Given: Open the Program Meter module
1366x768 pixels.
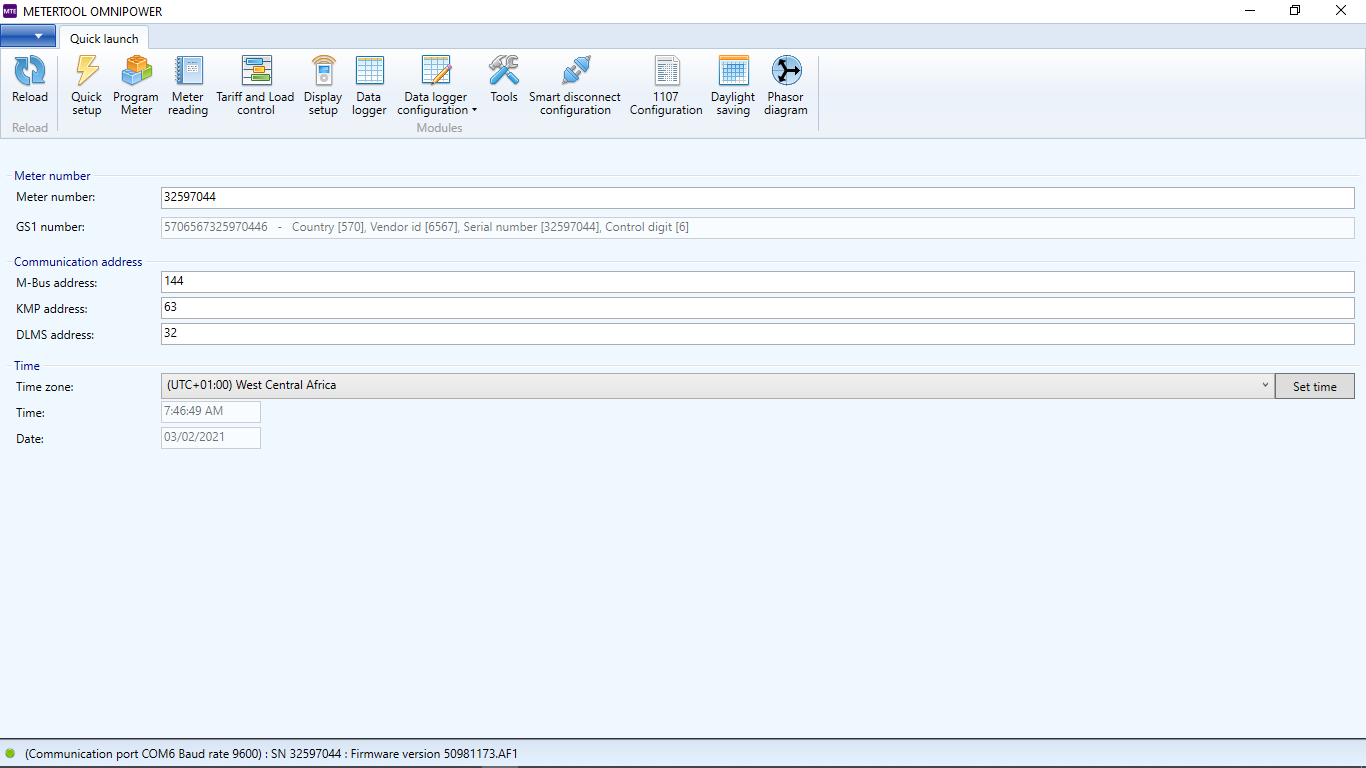Looking at the screenshot, I should 136,85.
